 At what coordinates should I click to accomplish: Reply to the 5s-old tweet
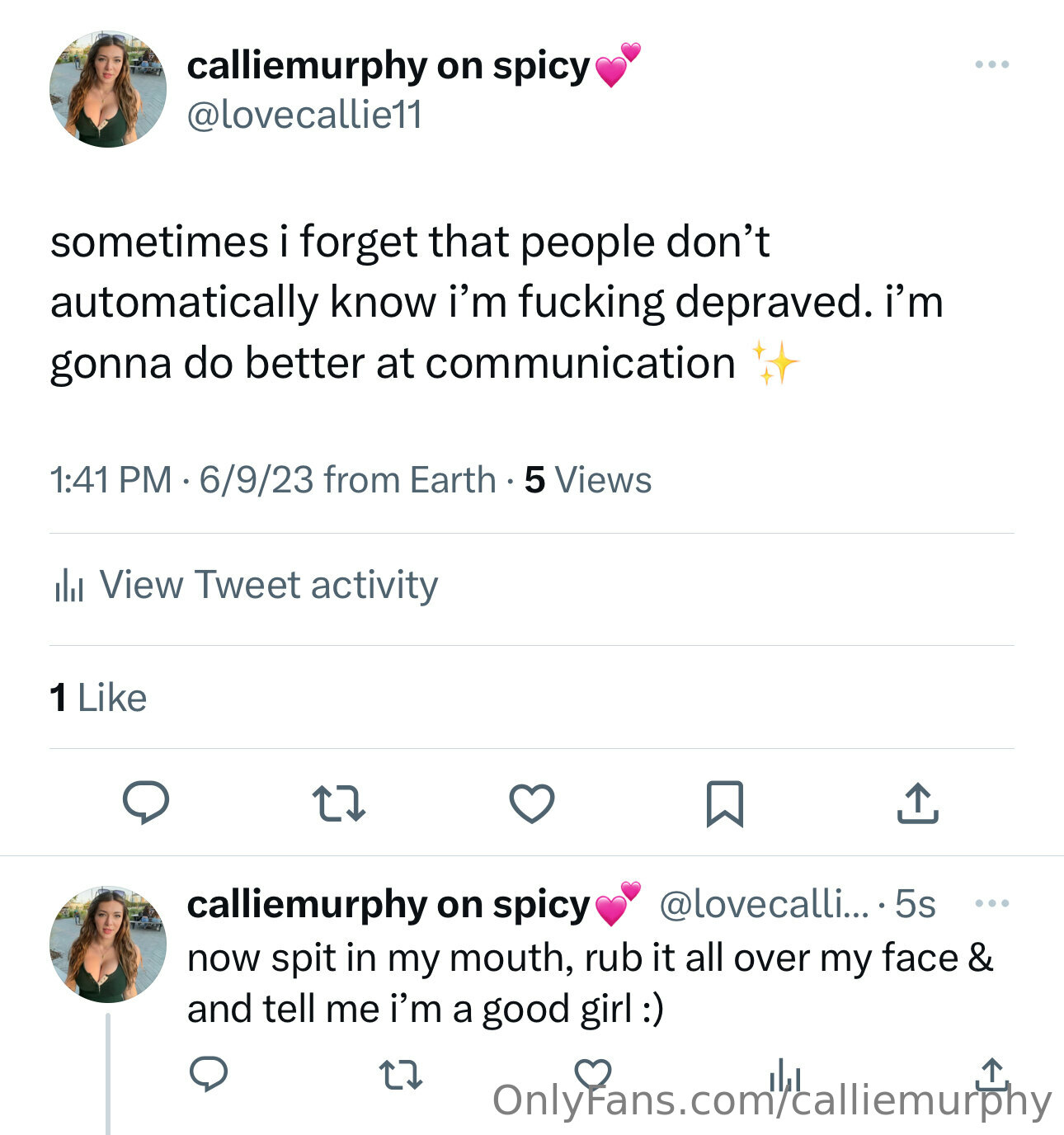(x=209, y=1074)
